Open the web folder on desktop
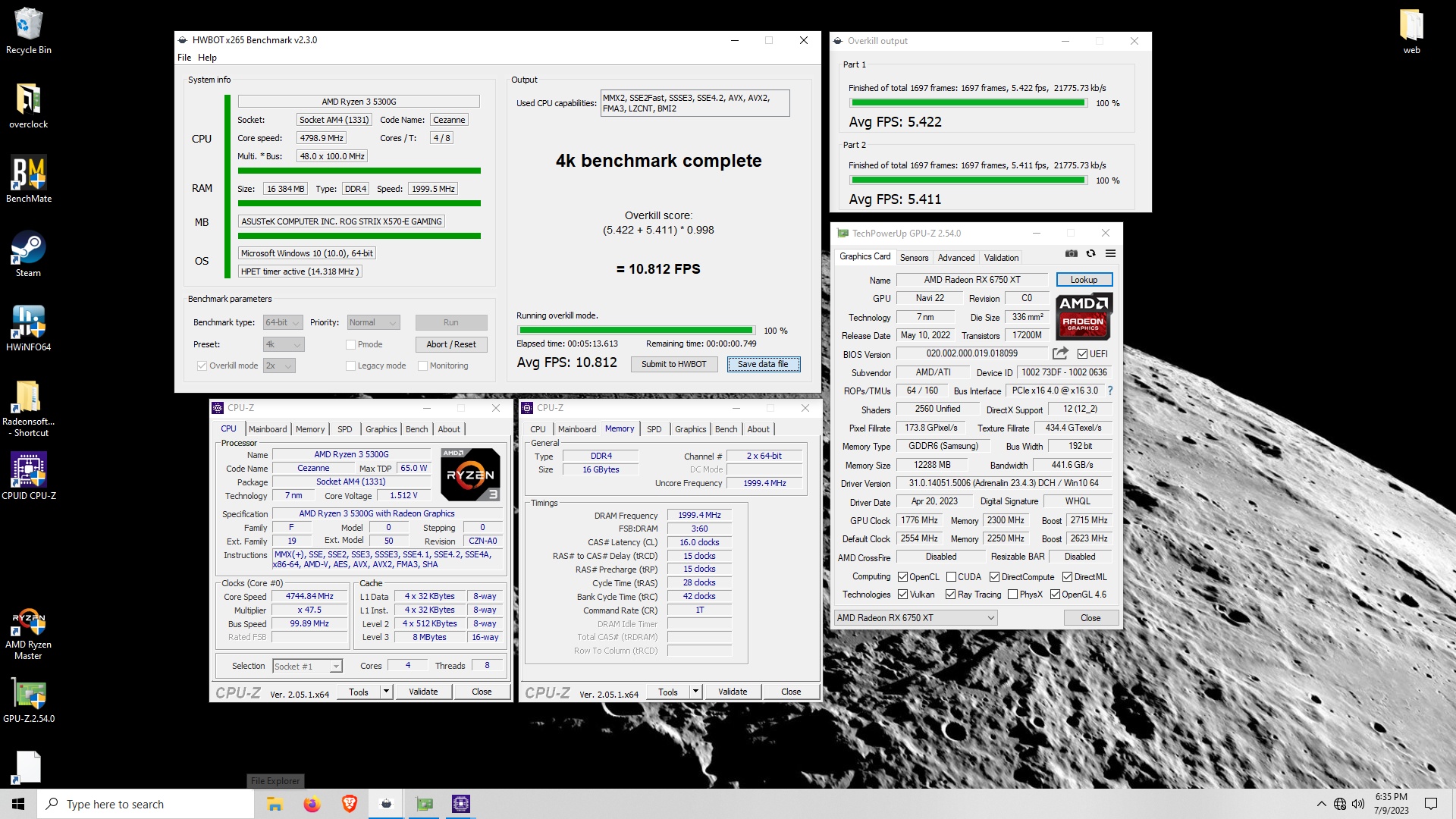This screenshot has width=1456, height=819. click(x=1411, y=32)
